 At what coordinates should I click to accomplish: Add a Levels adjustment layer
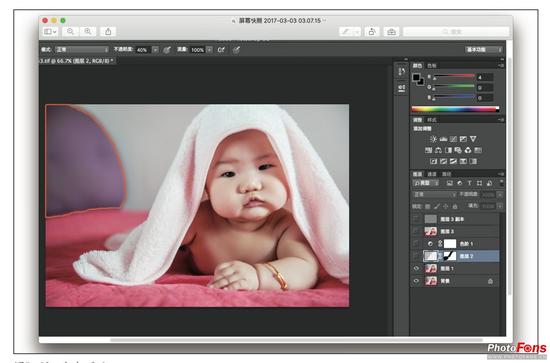[443, 139]
